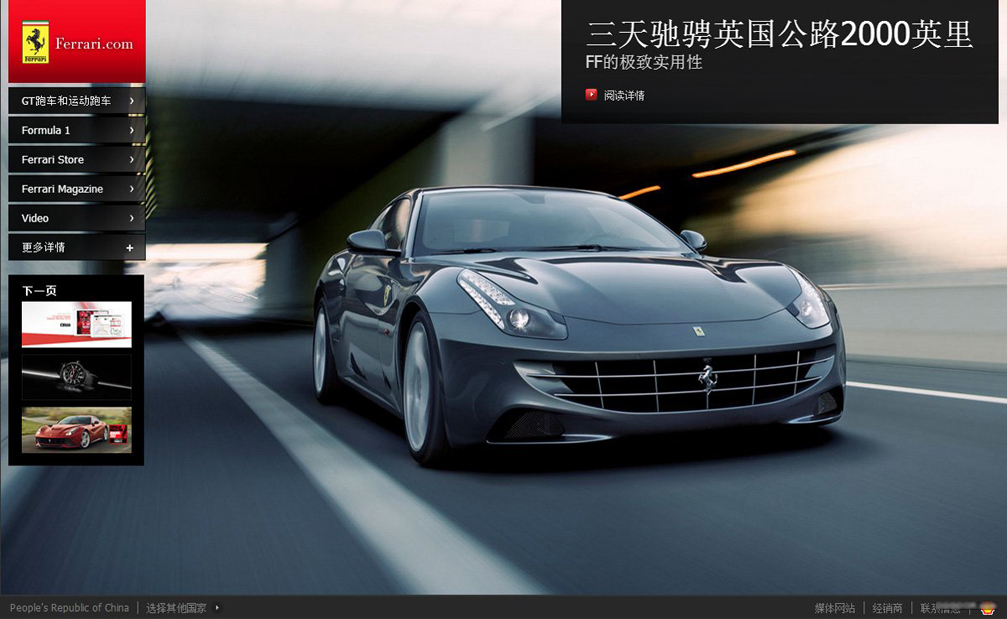Image resolution: width=1007 pixels, height=619 pixels.
Task: Click the plus icon on 更多详情
Action: point(130,248)
